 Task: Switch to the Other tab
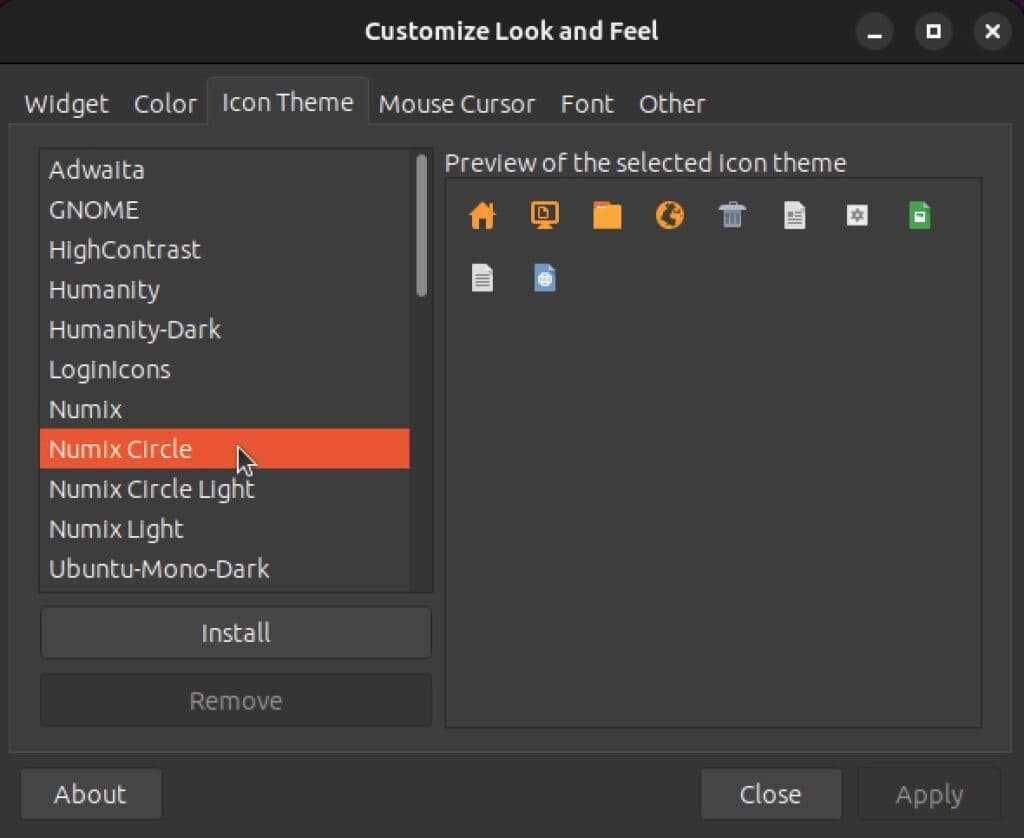pos(672,104)
